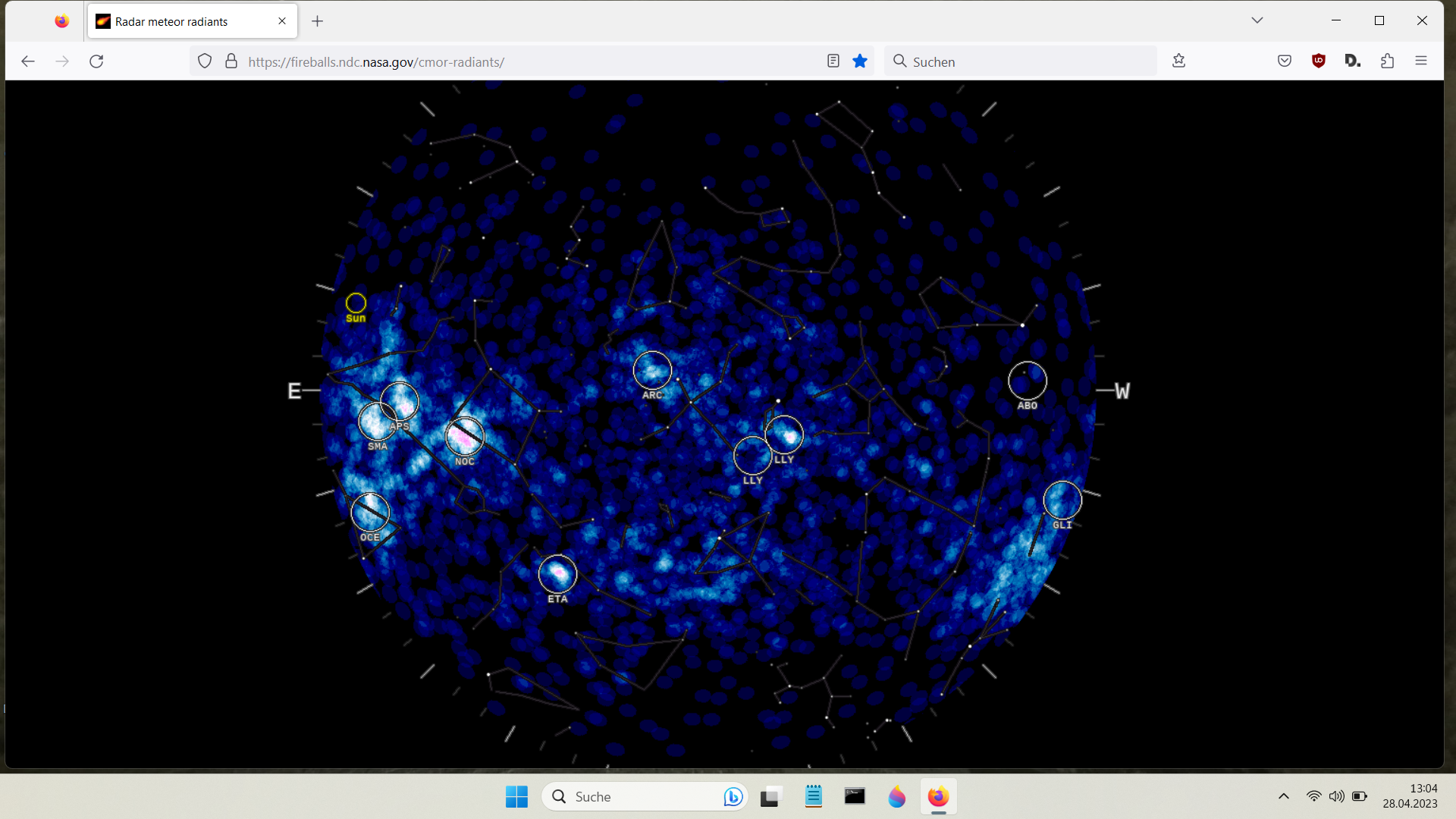1456x819 pixels.
Task: Reload the current page
Action: pyautogui.click(x=96, y=61)
